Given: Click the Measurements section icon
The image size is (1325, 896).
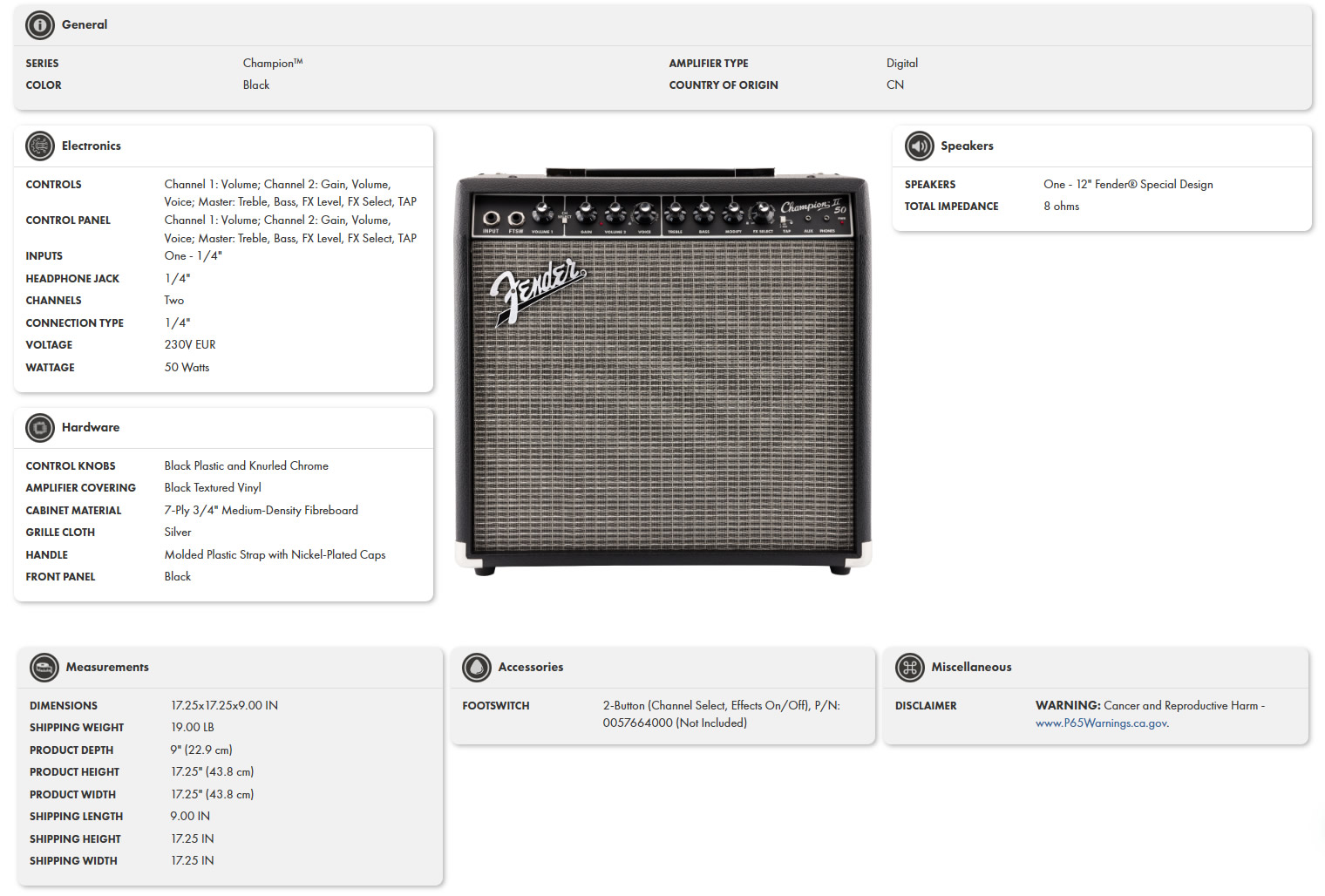Looking at the screenshot, I should click(44, 668).
